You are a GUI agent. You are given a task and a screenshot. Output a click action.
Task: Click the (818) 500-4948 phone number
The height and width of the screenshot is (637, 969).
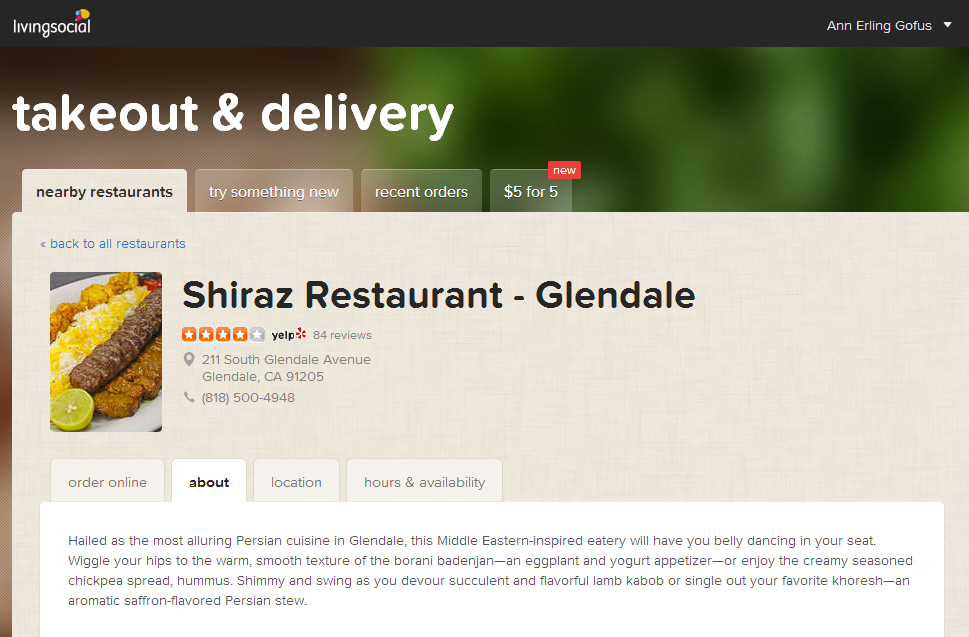coord(248,397)
